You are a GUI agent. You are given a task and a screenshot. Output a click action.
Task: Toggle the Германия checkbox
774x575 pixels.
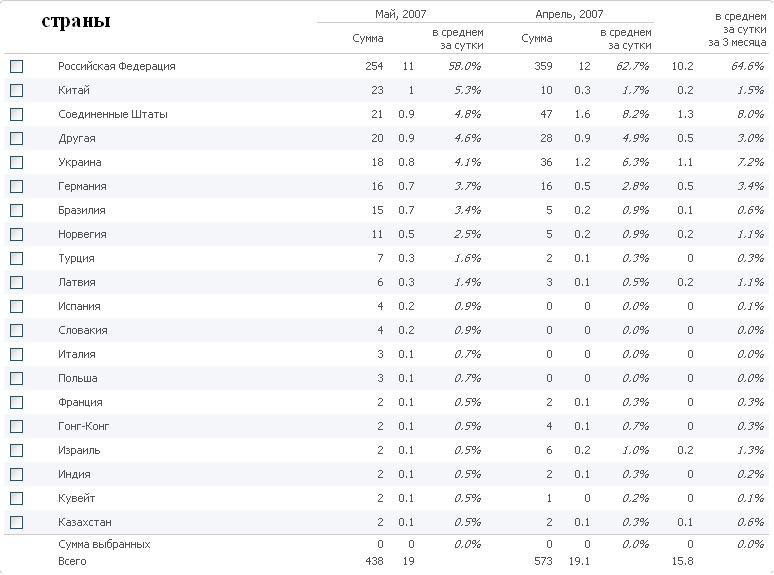[16, 187]
